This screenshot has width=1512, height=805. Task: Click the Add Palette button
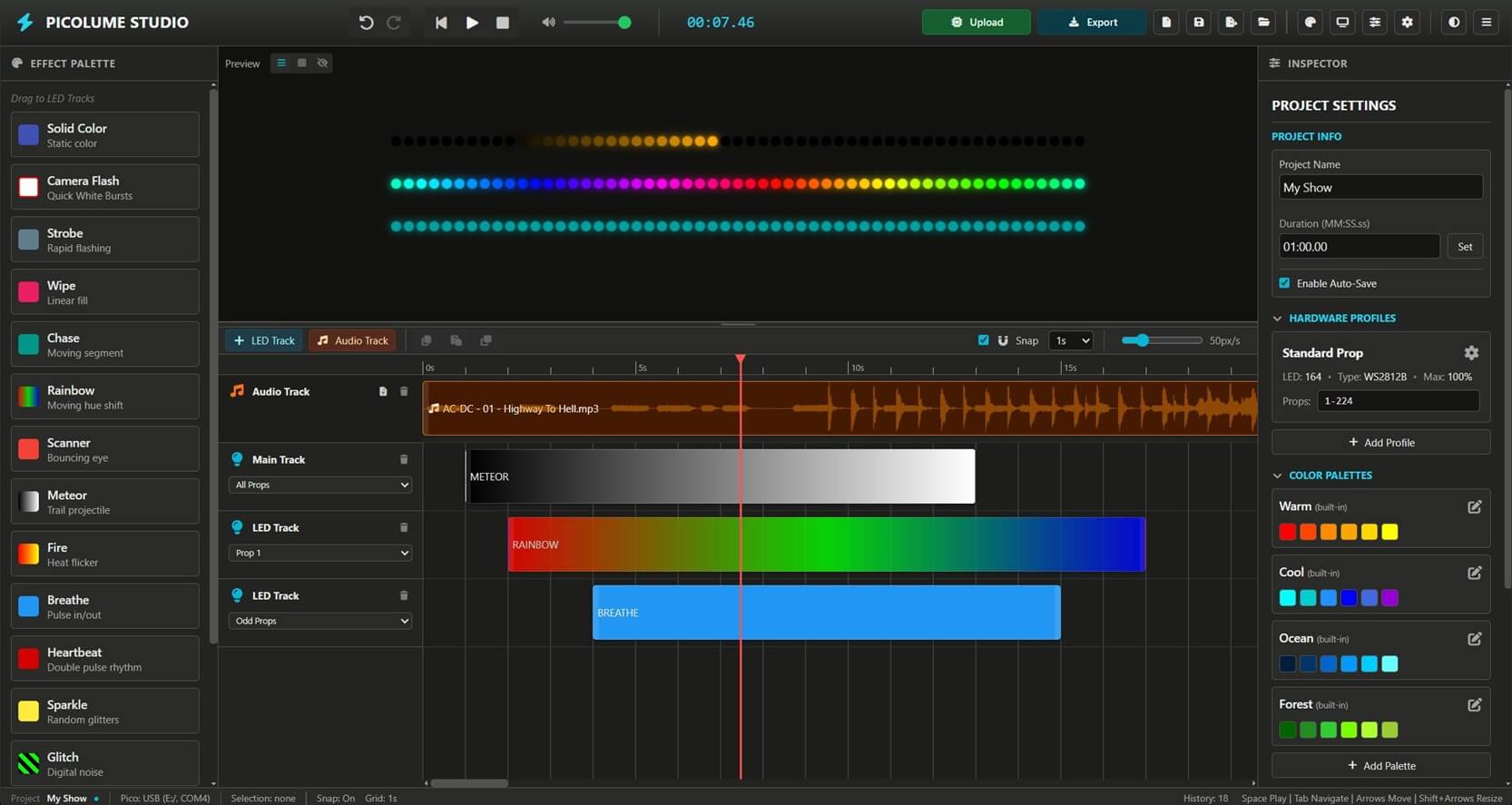coord(1380,765)
